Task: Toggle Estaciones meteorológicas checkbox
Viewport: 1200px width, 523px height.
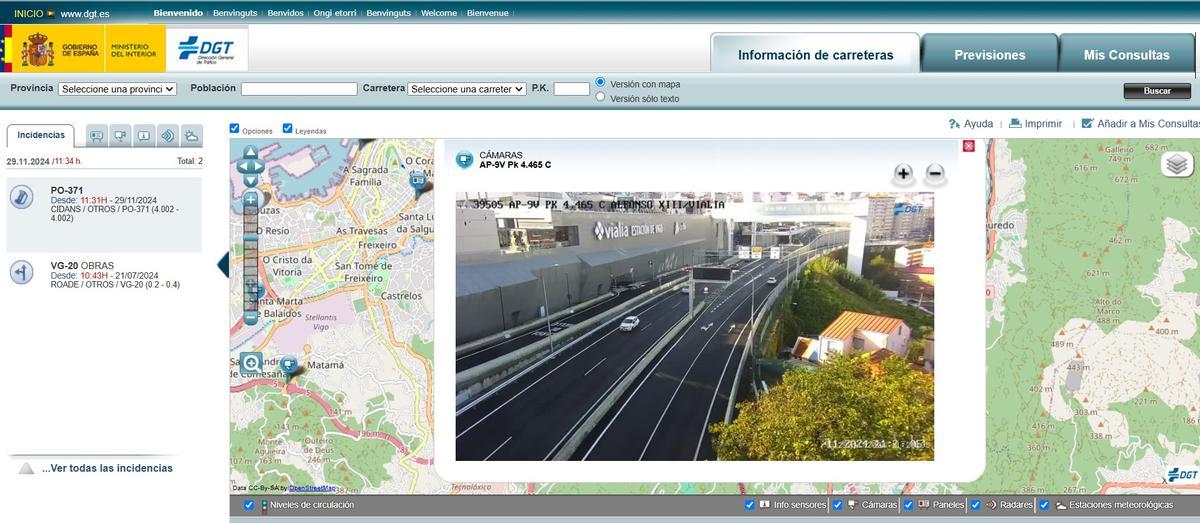Action: click(x=1044, y=505)
